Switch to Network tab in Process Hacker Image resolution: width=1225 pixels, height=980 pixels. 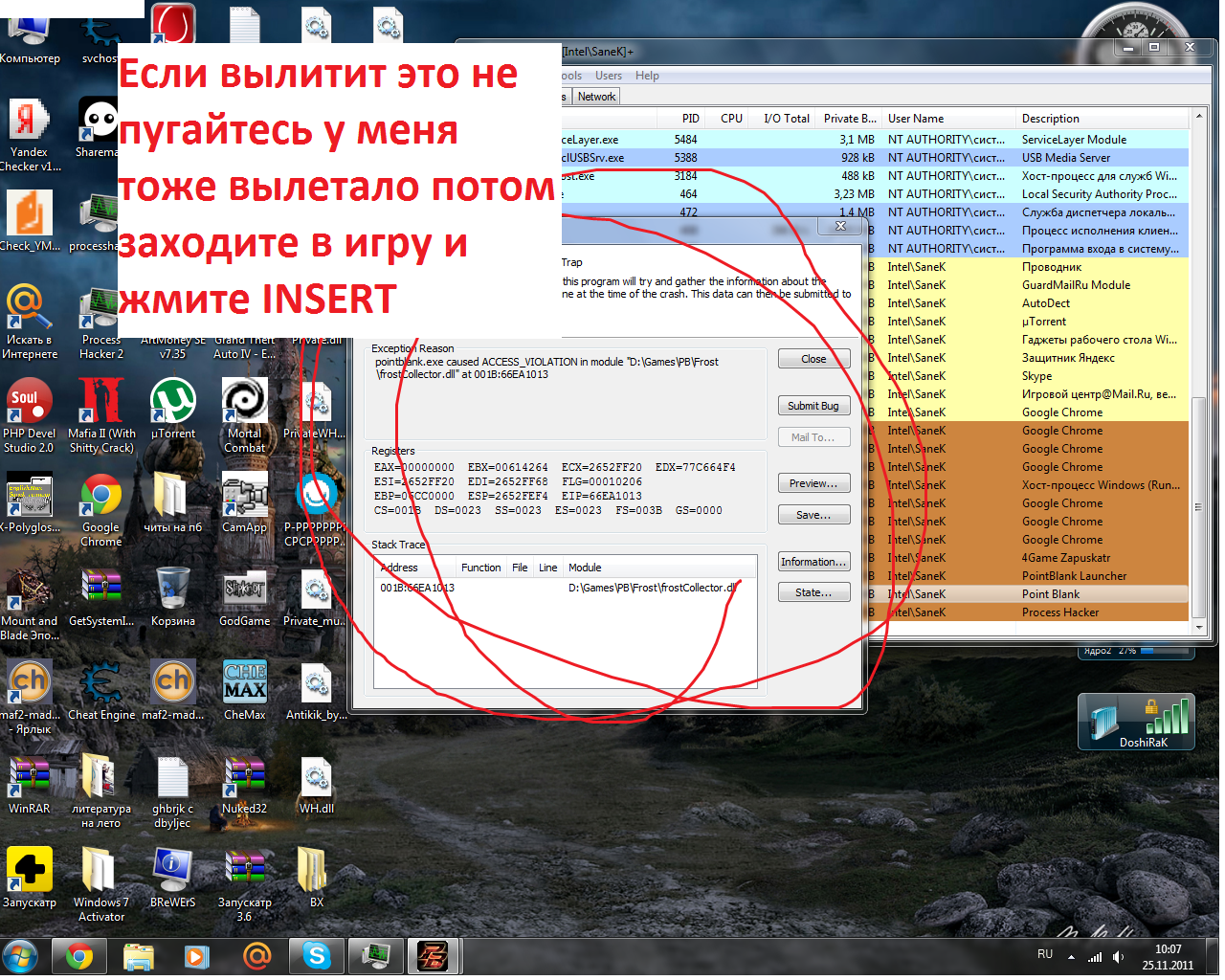click(x=597, y=98)
